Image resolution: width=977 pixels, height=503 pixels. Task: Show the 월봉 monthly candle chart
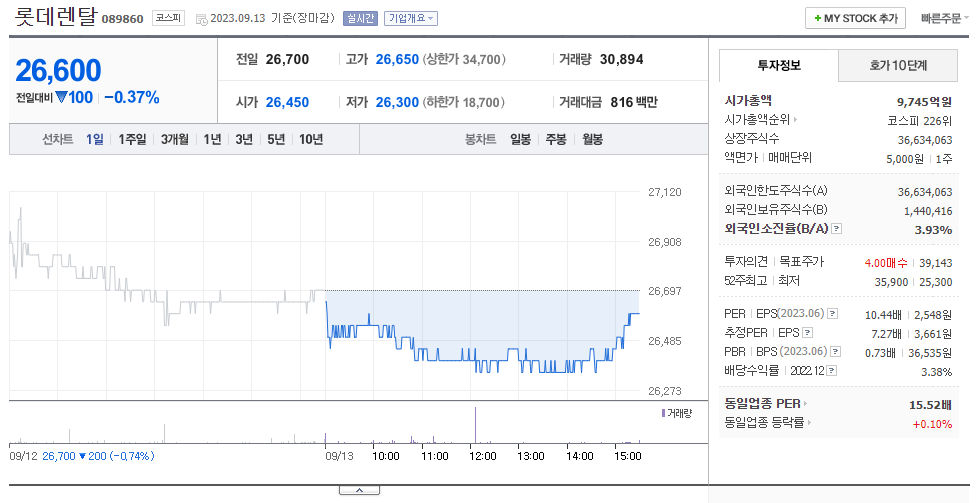coord(593,139)
